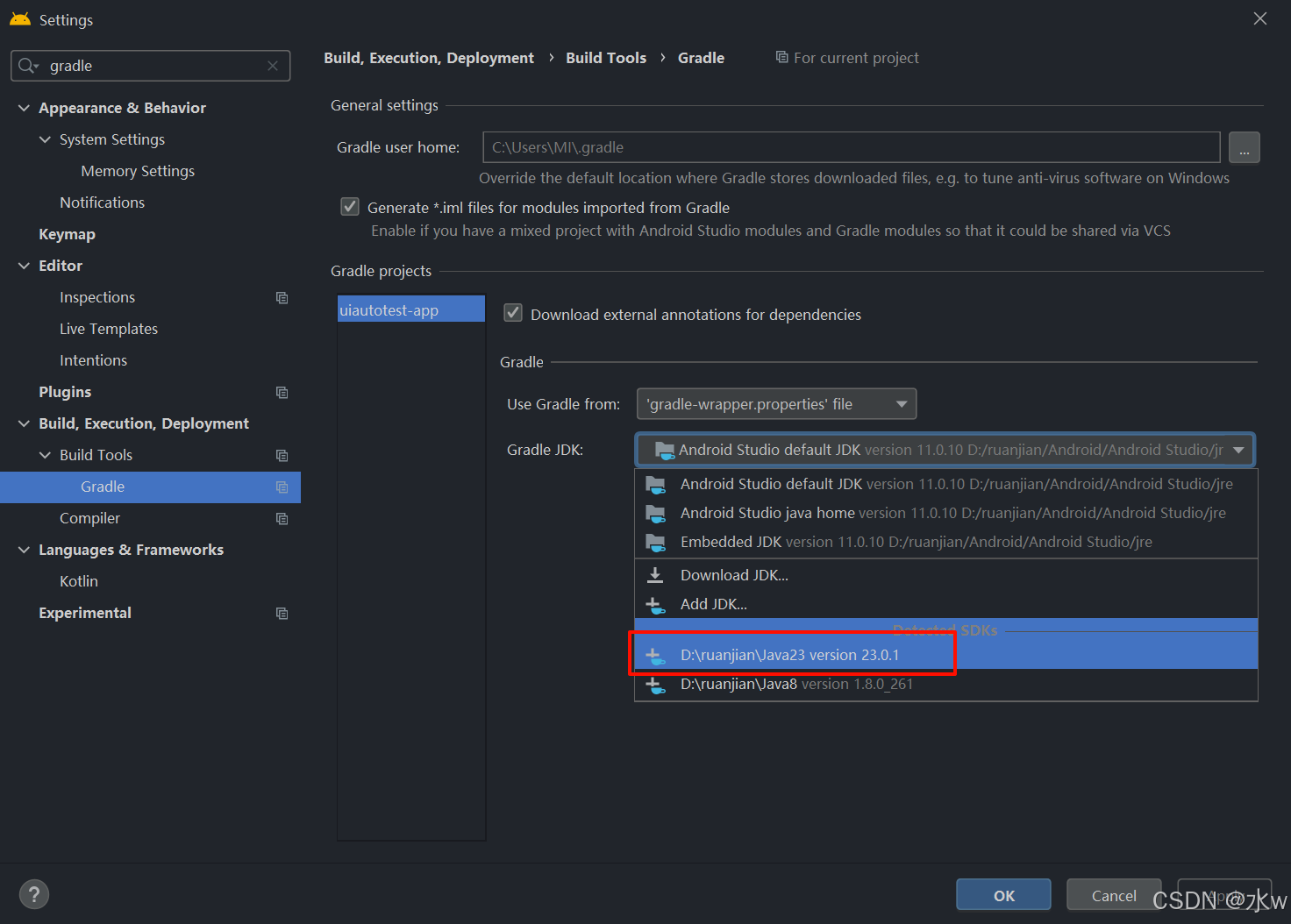The height and width of the screenshot is (924, 1291).
Task: Select D:\ruanjian\Java23 version 23.0.1
Action: [x=945, y=655]
